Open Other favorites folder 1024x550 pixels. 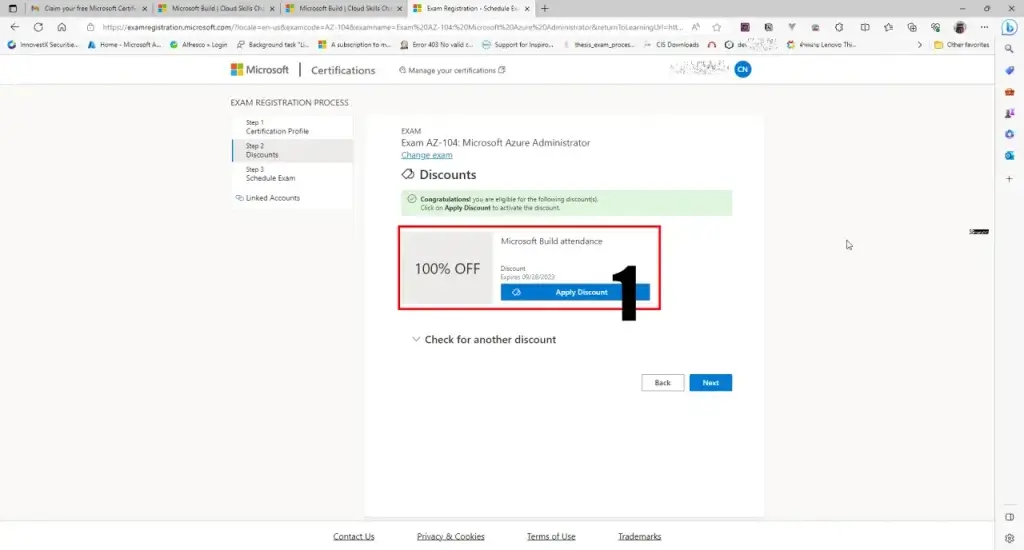[x=961, y=45]
